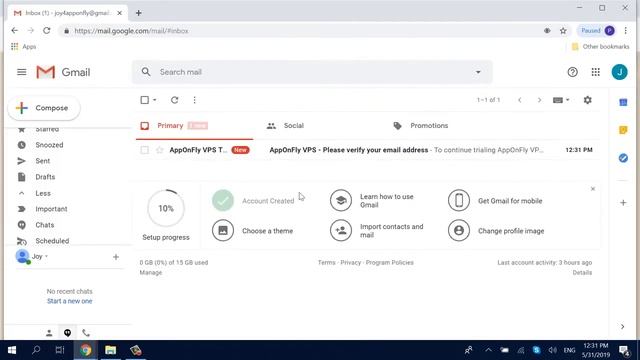Open the Hangouts conversations icon
Screen dimensions: 640x360
tap(67, 333)
